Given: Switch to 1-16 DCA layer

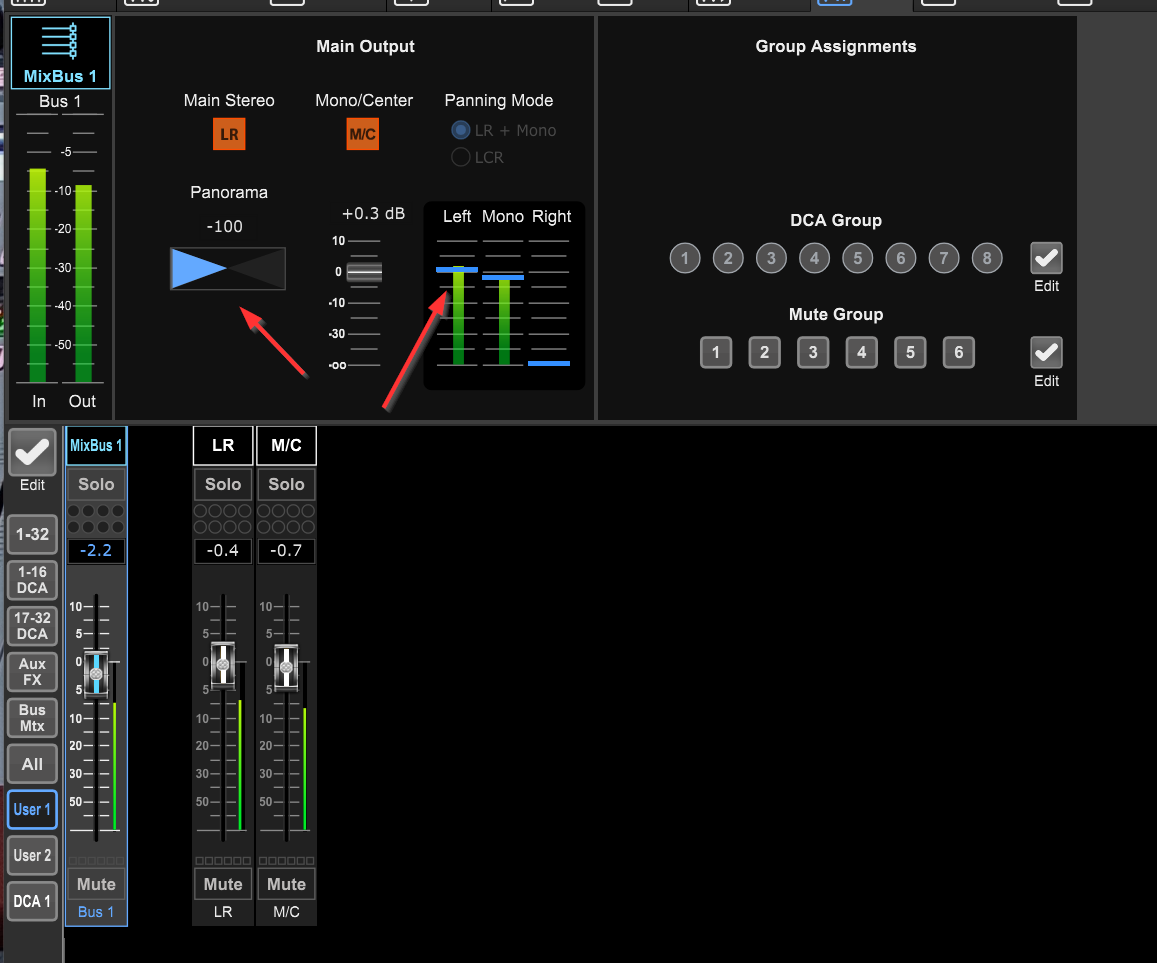Looking at the screenshot, I should coord(32,580).
